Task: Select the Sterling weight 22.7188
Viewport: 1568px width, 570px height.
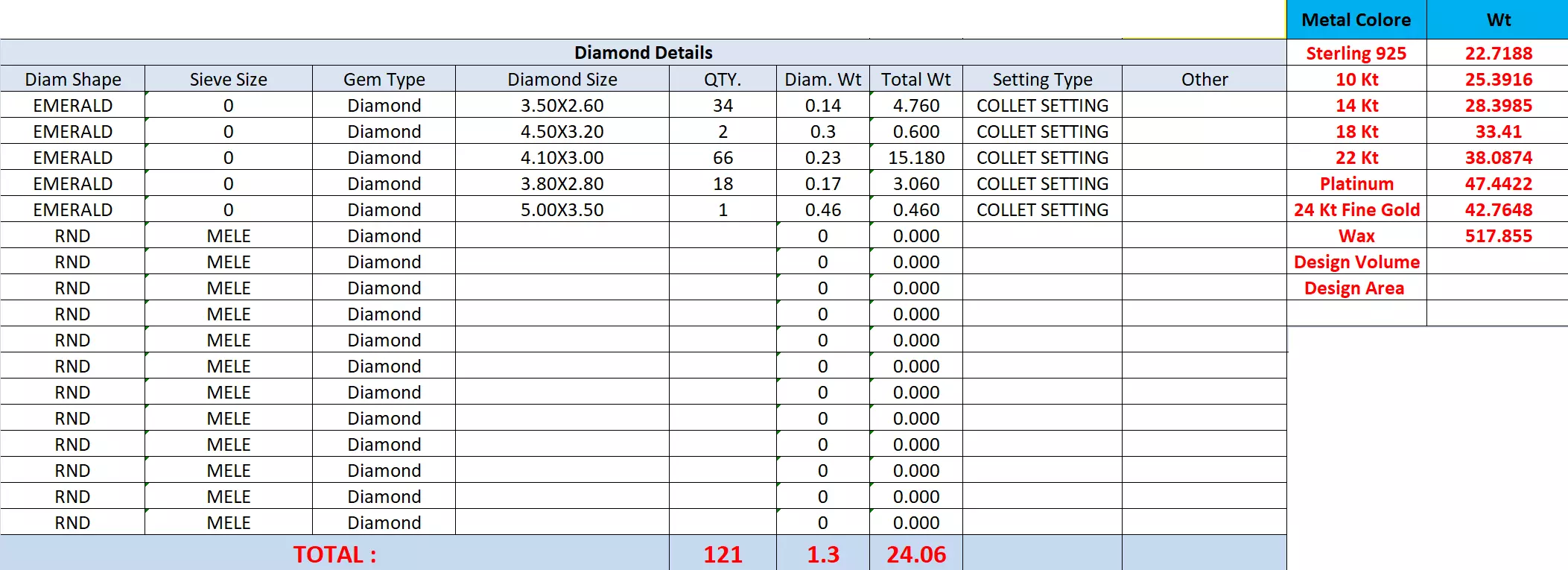Action: (x=1498, y=53)
